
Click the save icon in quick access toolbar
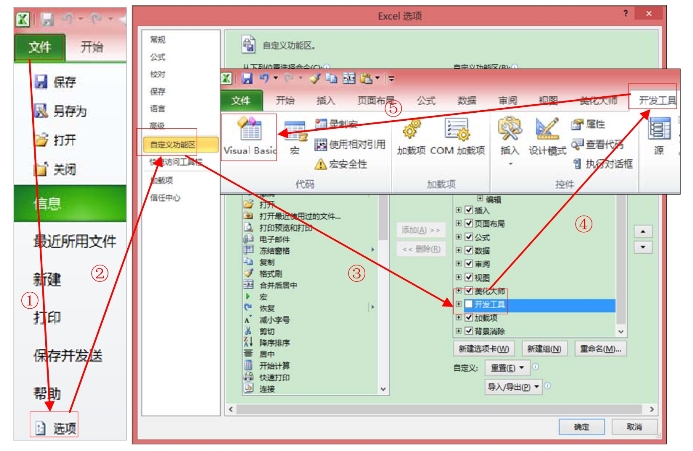point(247,79)
